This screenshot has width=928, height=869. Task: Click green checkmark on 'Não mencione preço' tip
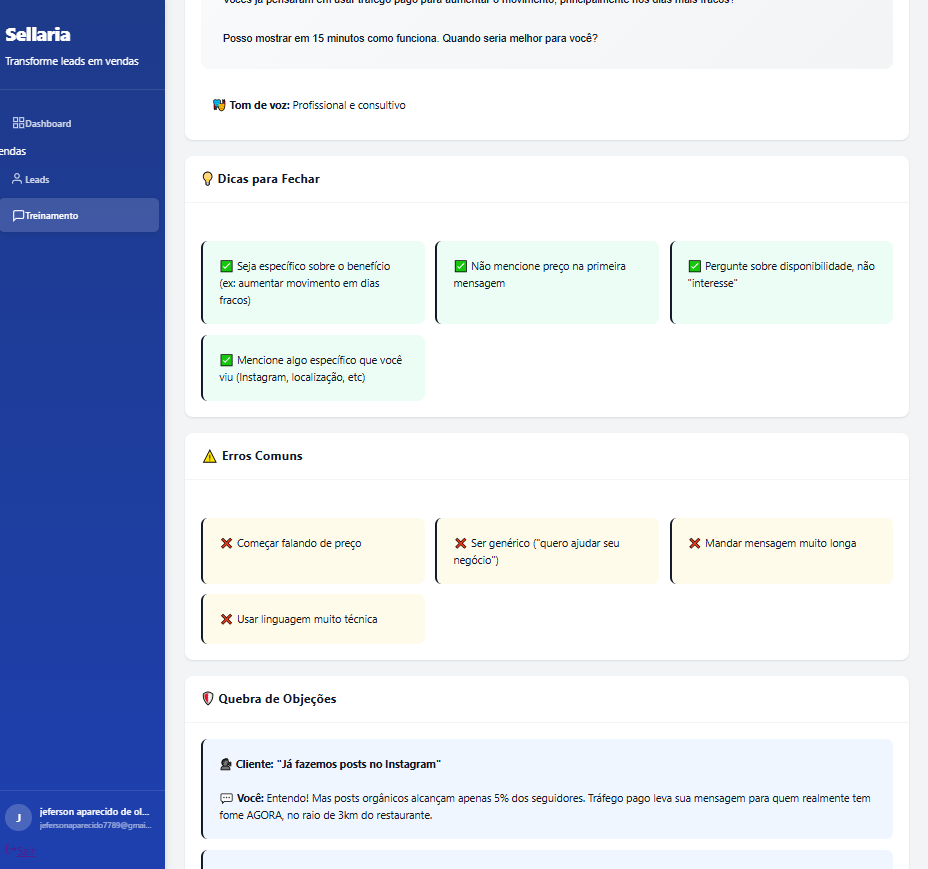461,266
